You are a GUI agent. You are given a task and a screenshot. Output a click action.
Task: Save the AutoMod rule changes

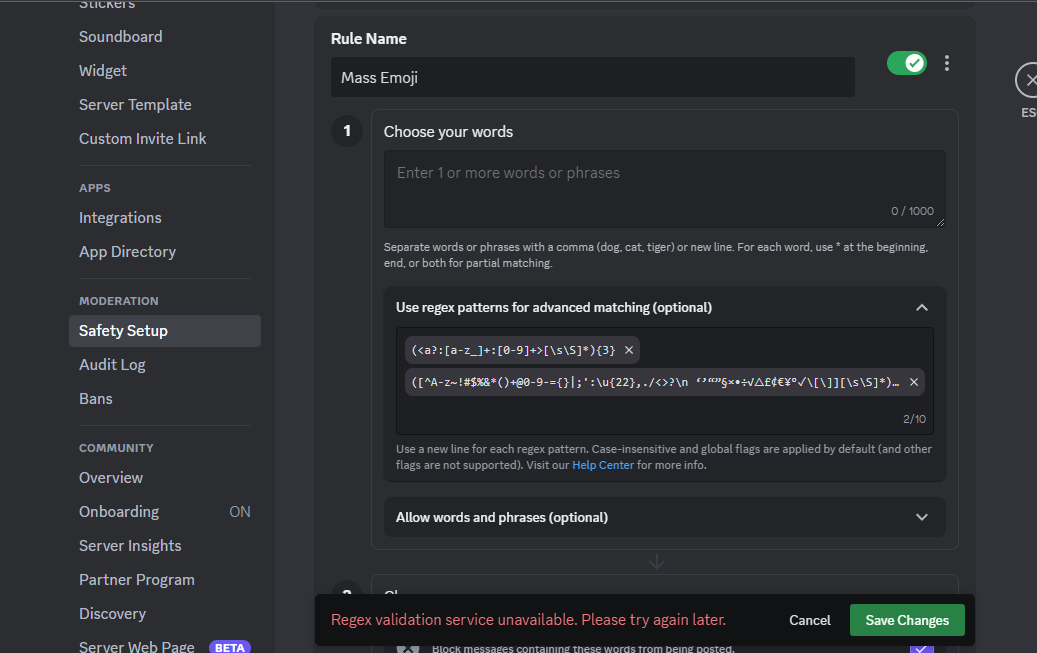click(x=906, y=619)
